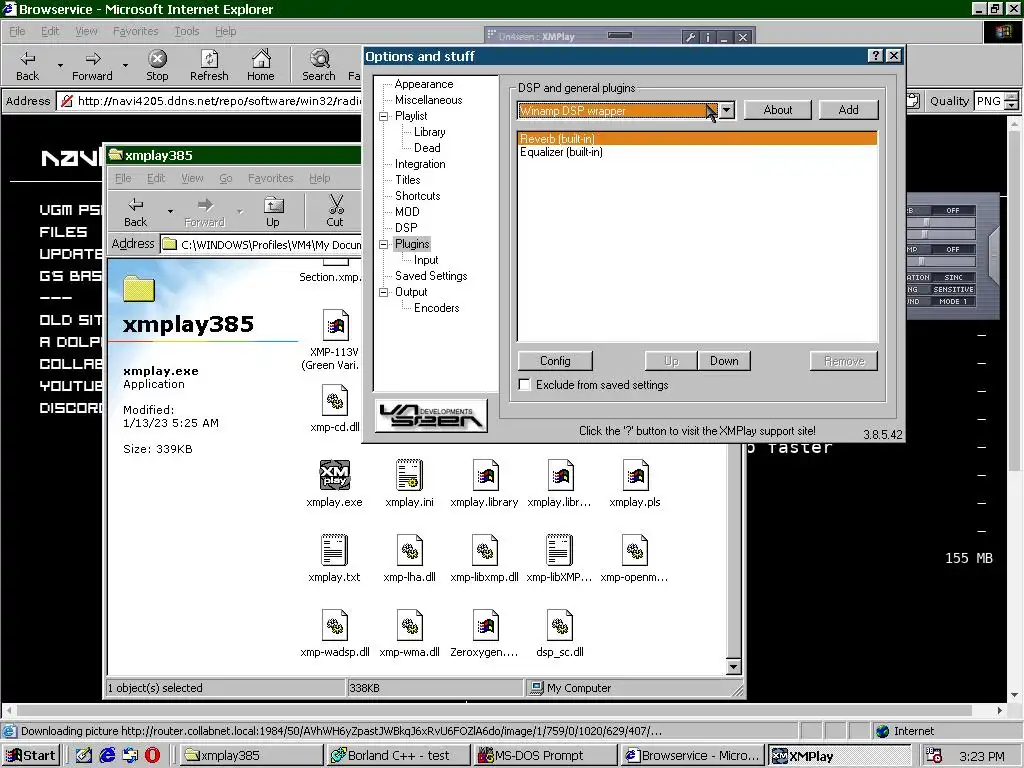This screenshot has width=1024, height=768.
Task: Collapse the Output tree node
Action: [384, 293]
